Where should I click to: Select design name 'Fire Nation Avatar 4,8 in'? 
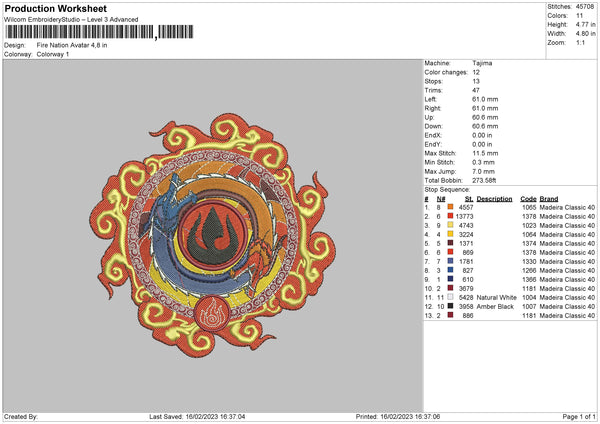coord(72,45)
